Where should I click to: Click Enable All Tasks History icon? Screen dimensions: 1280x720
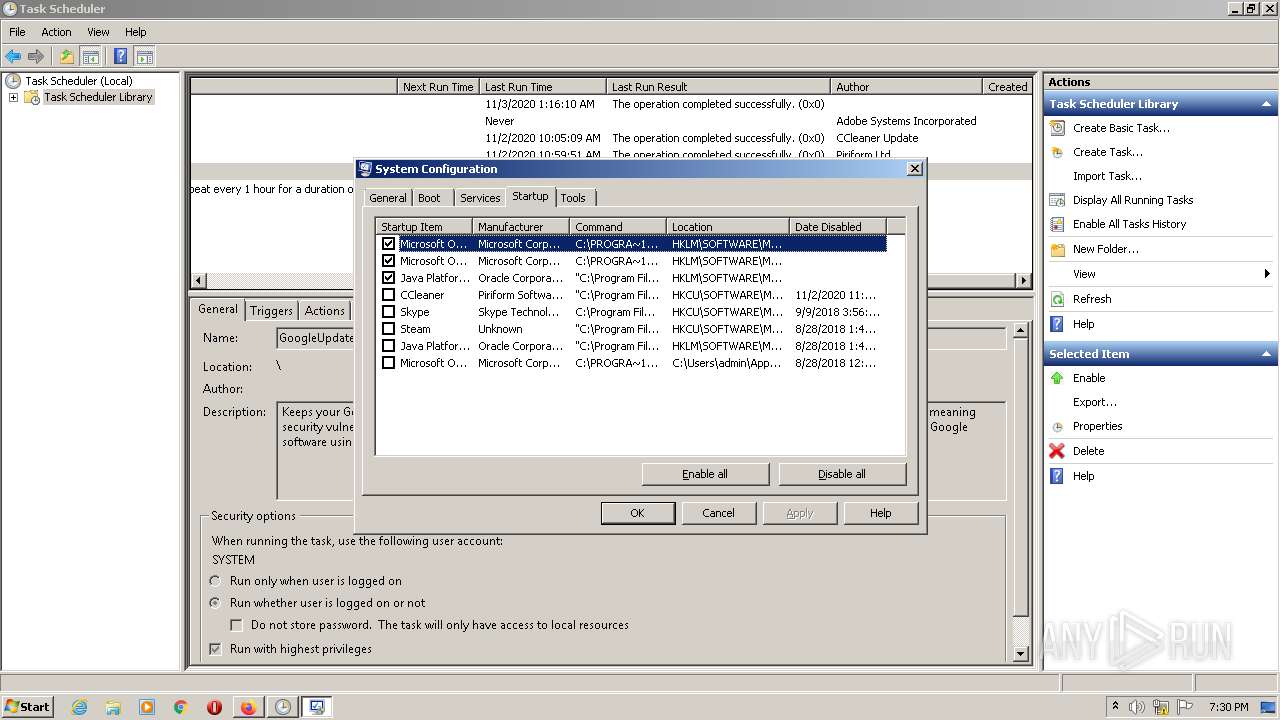point(1057,224)
